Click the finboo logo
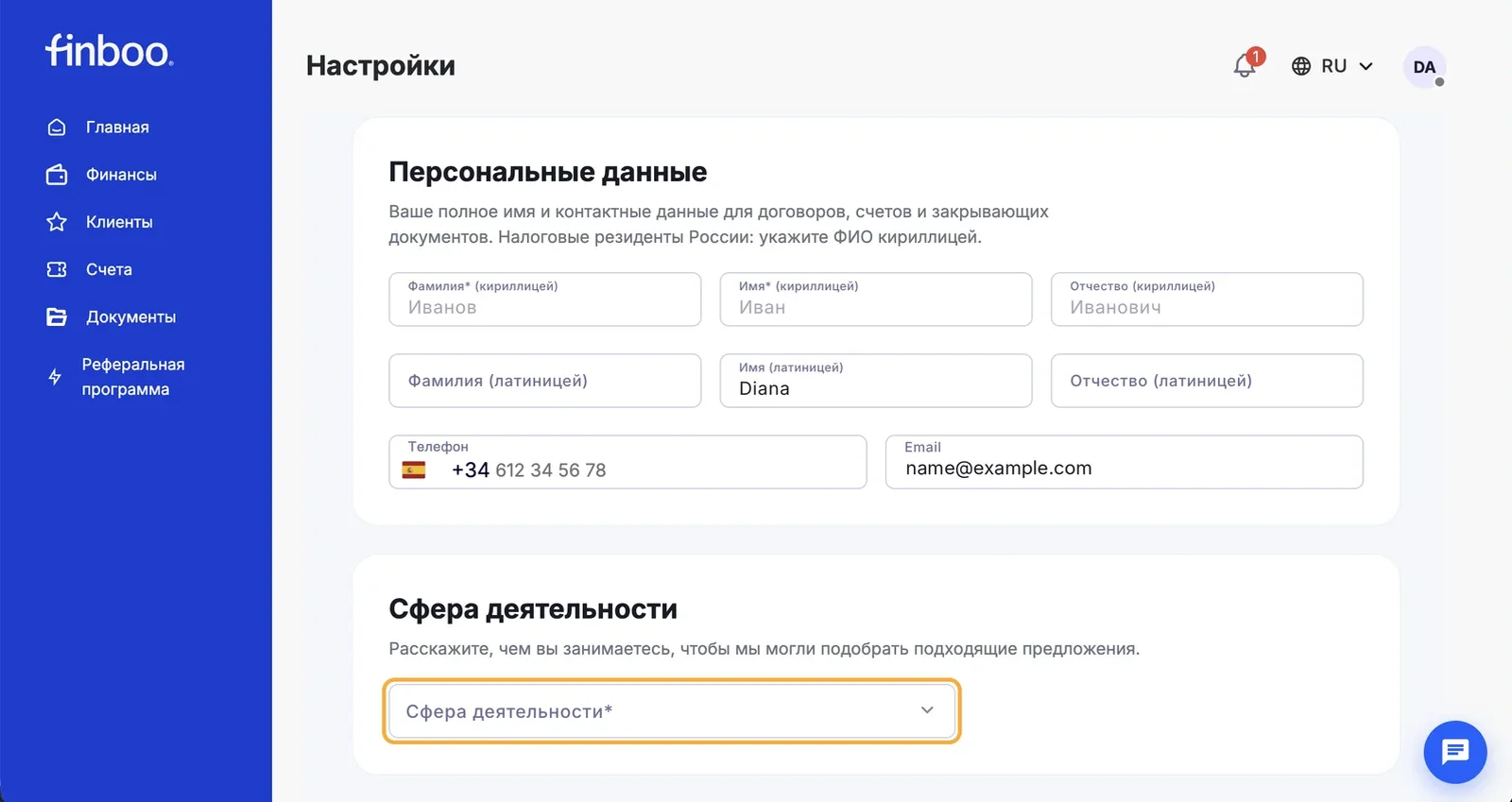 click(x=110, y=50)
